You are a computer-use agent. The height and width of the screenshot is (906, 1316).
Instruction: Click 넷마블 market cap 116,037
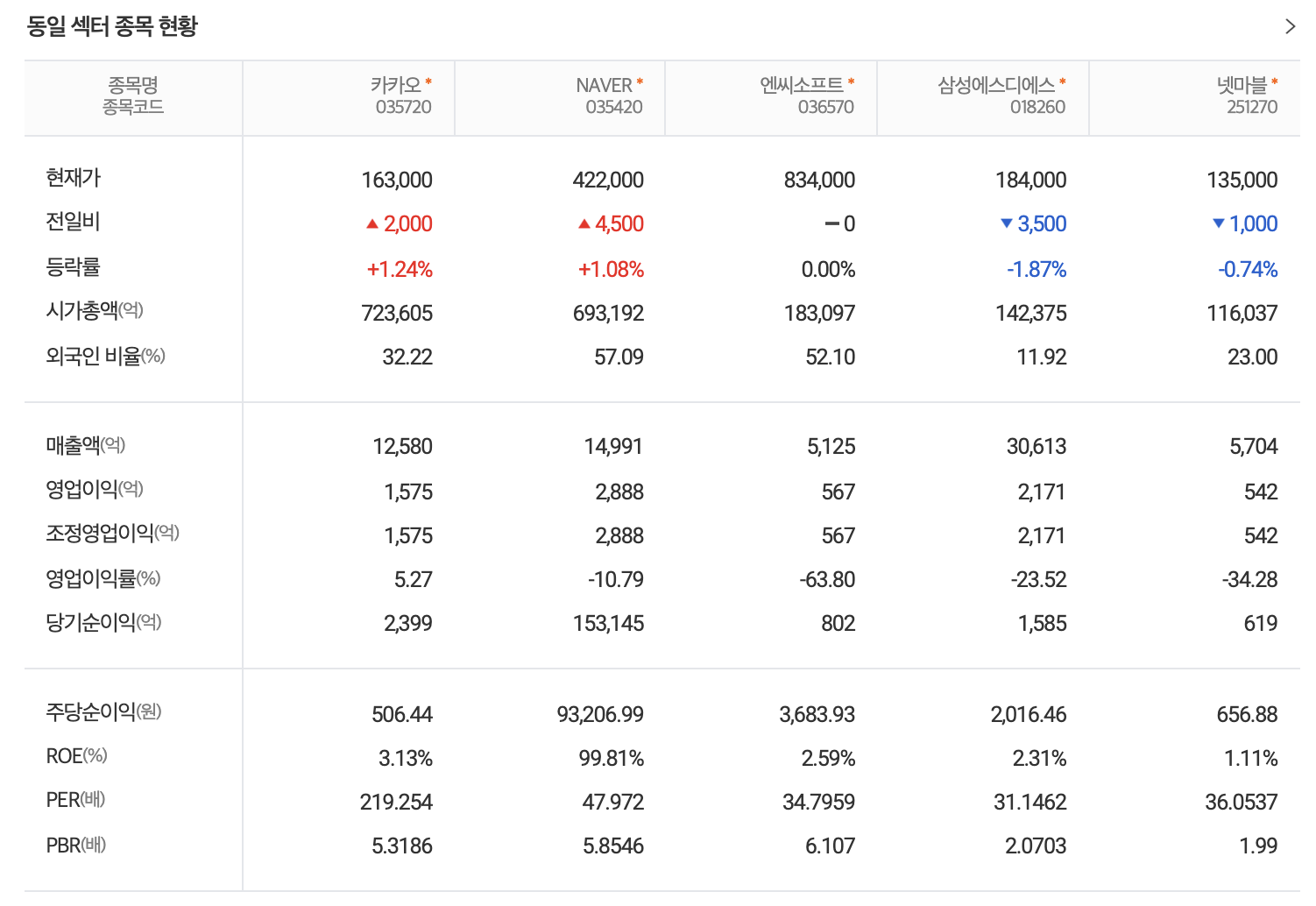pyautogui.click(x=1242, y=313)
